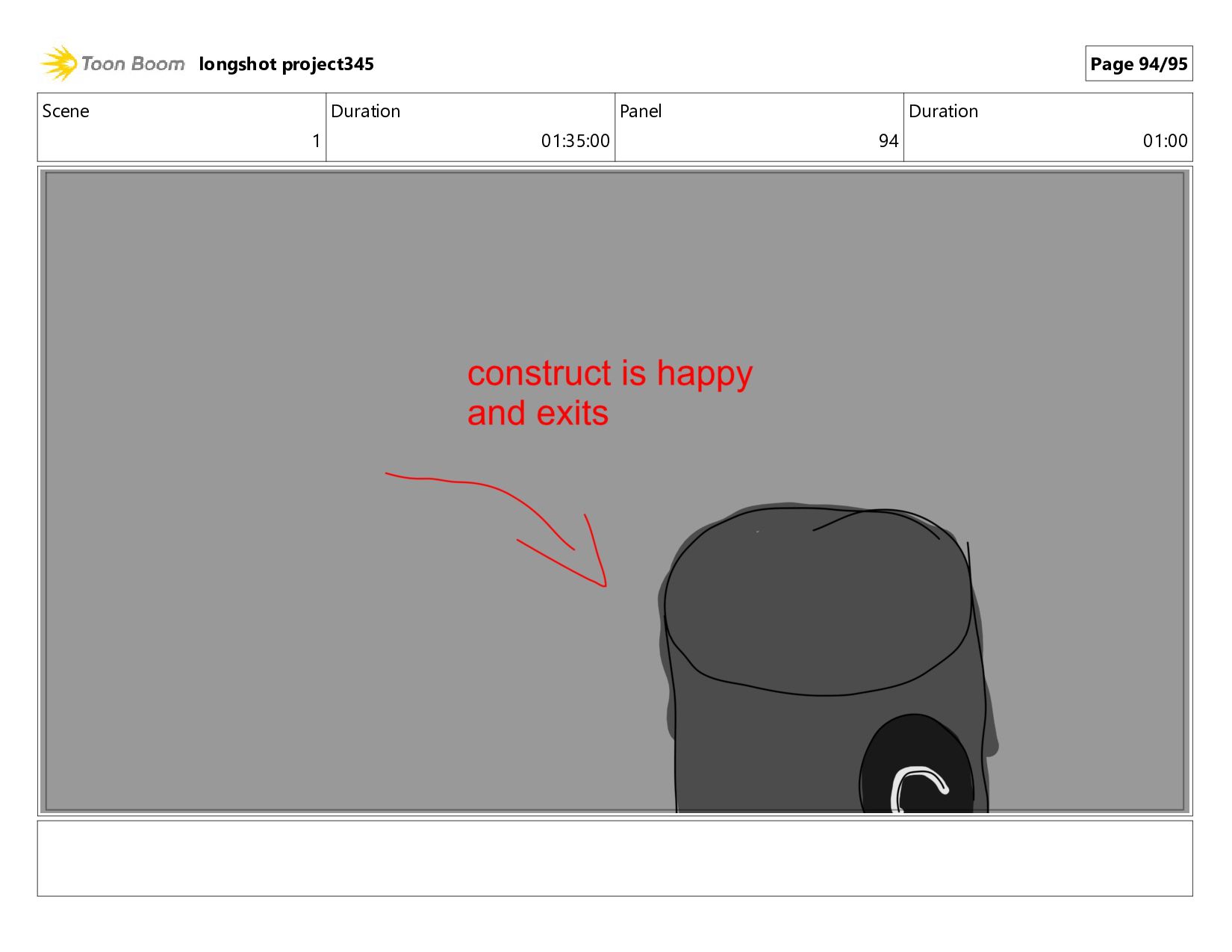Select the scene duration '01:35:00'
The image size is (1232, 952).
point(575,141)
